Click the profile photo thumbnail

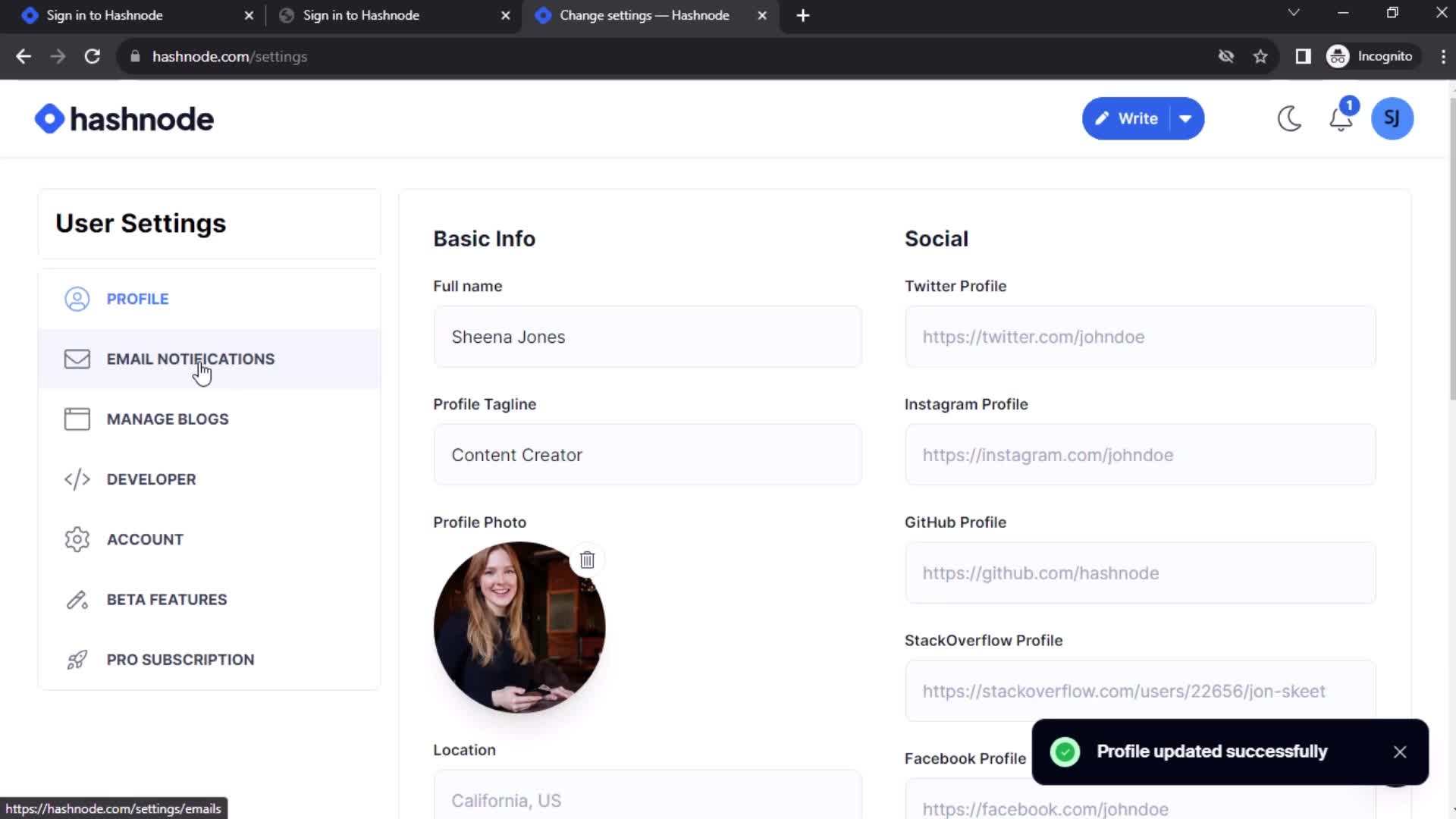tap(519, 627)
